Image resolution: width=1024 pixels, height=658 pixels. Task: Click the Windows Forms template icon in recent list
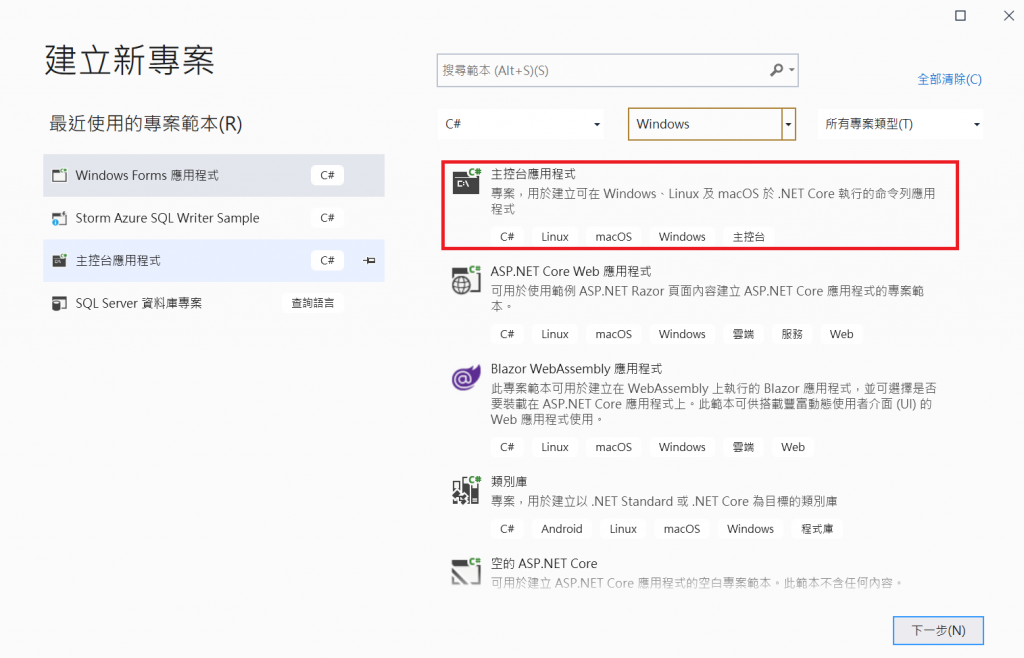(x=59, y=175)
